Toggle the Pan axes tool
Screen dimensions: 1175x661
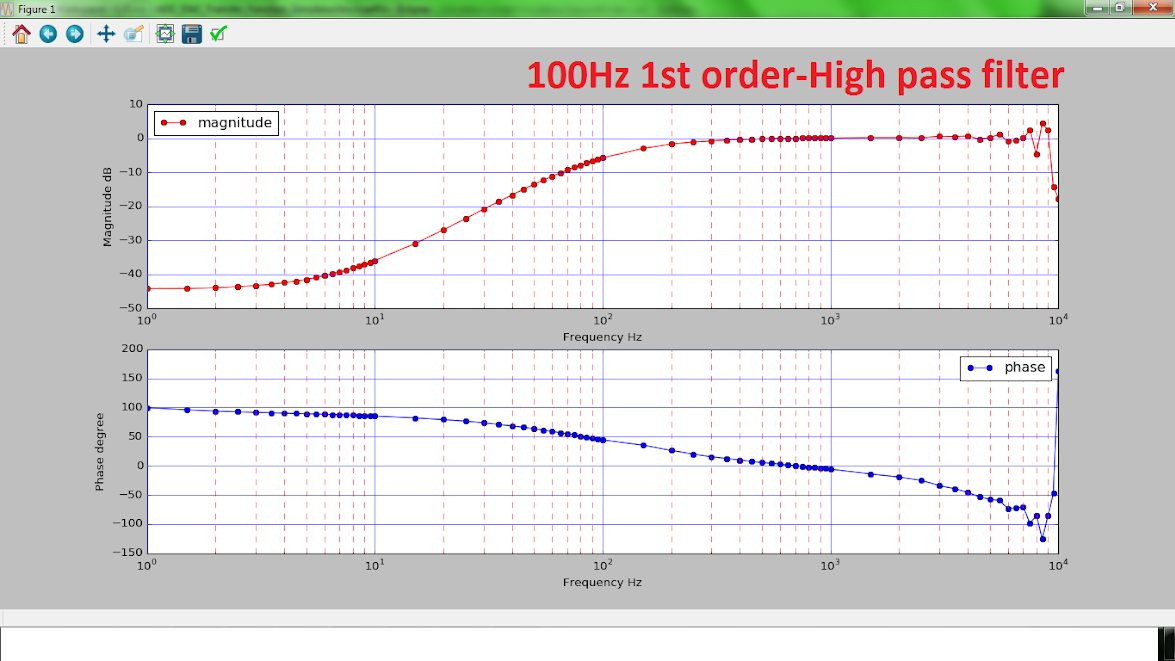106,34
